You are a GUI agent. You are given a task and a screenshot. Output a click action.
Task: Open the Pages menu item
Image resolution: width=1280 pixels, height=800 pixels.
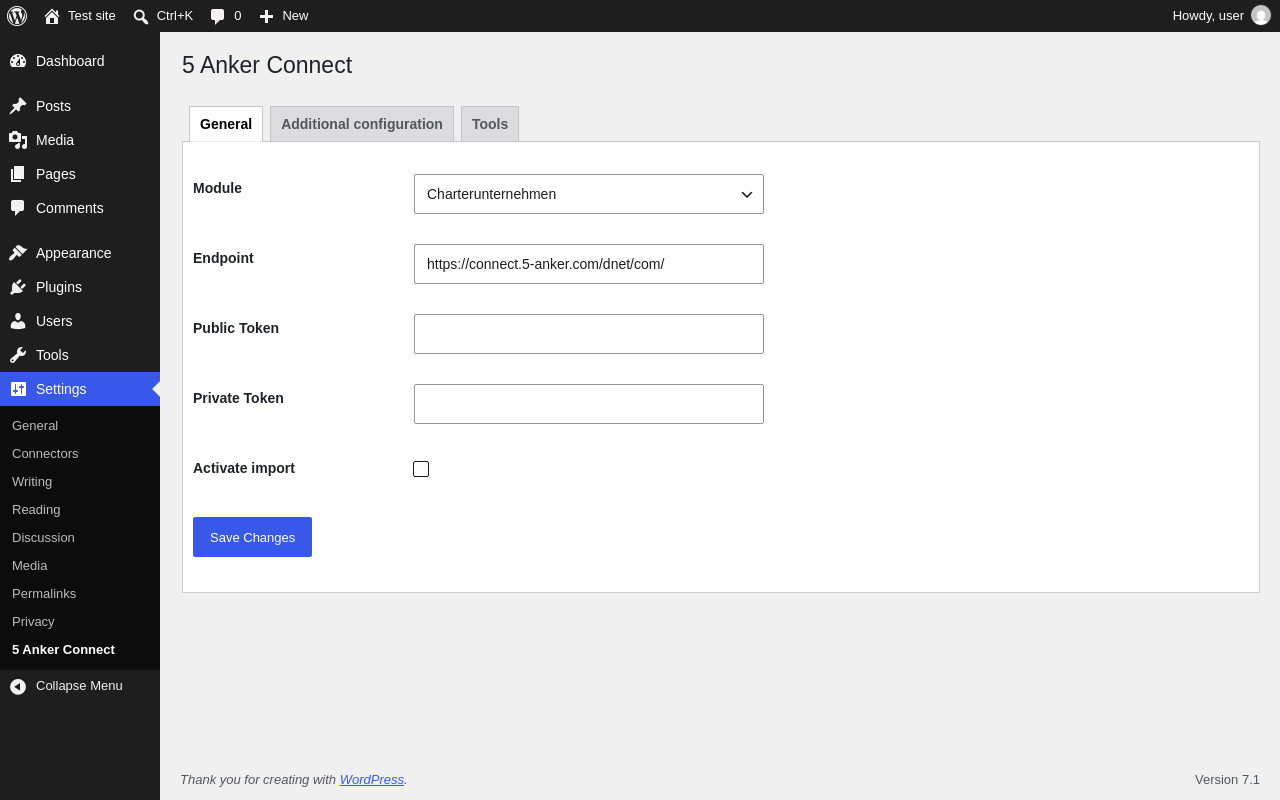click(80, 174)
